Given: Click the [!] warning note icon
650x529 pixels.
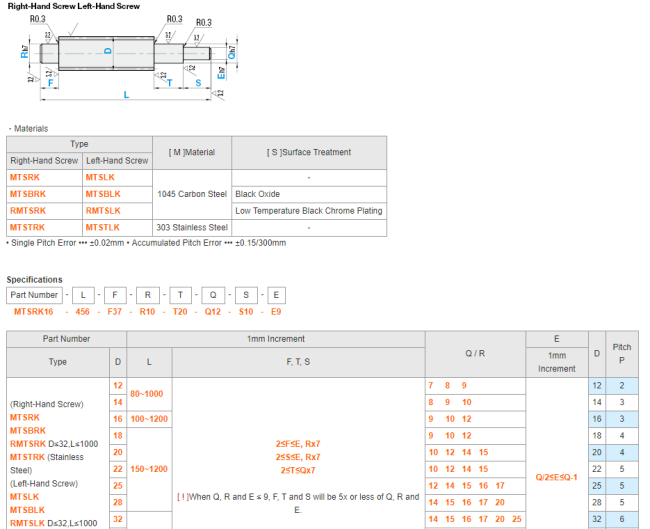Looking at the screenshot, I should pos(181,496).
